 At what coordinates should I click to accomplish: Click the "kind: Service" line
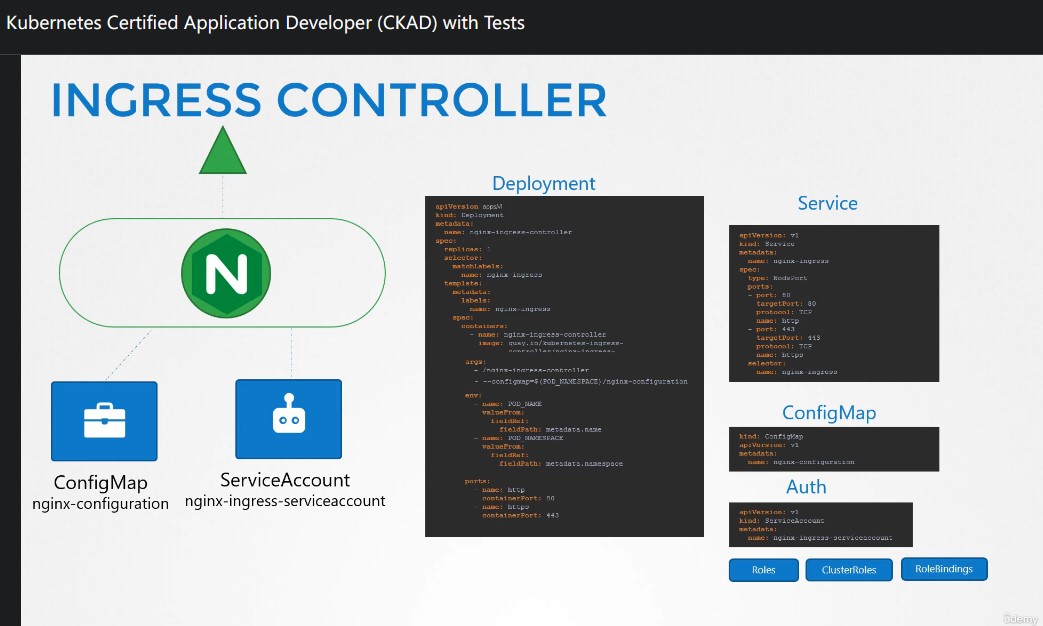click(x=767, y=244)
